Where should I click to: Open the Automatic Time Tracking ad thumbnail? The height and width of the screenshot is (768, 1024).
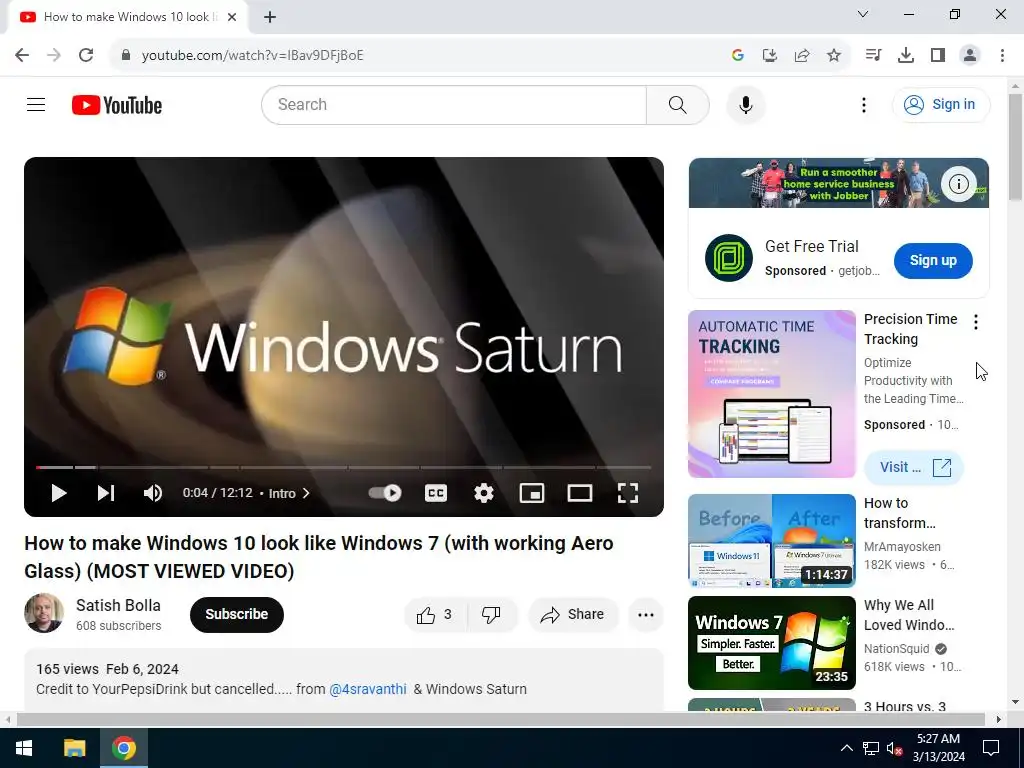tap(771, 394)
